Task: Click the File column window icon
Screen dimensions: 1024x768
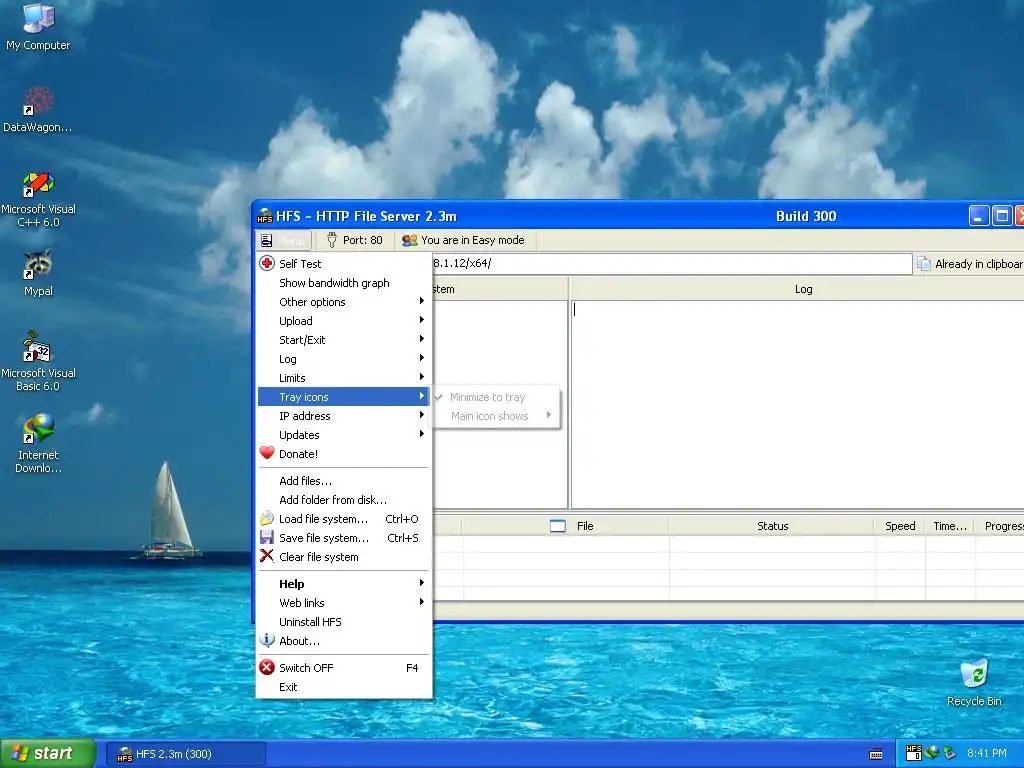Action: (558, 526)
